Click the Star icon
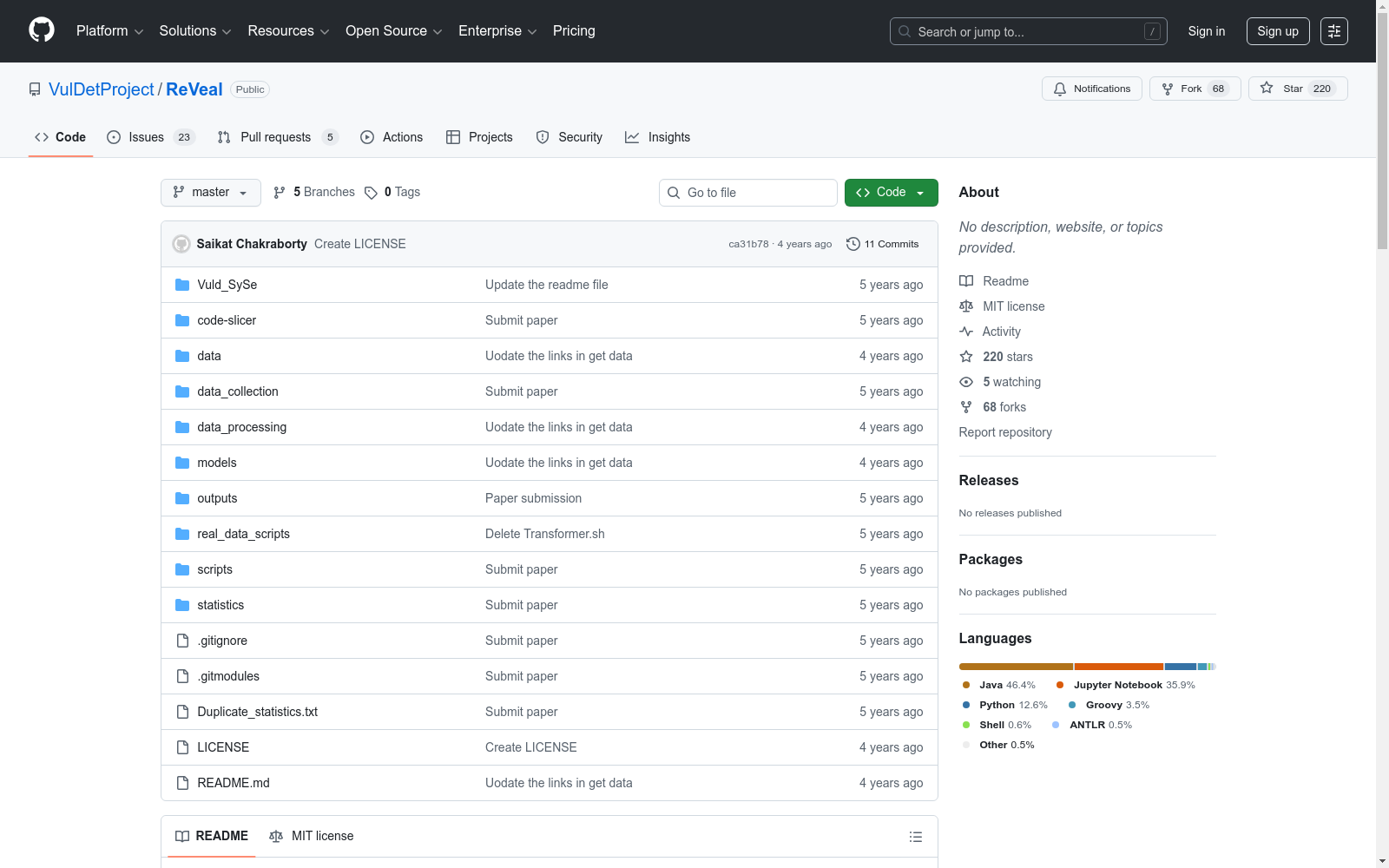1389x868 pixels. pos(1267,88)
